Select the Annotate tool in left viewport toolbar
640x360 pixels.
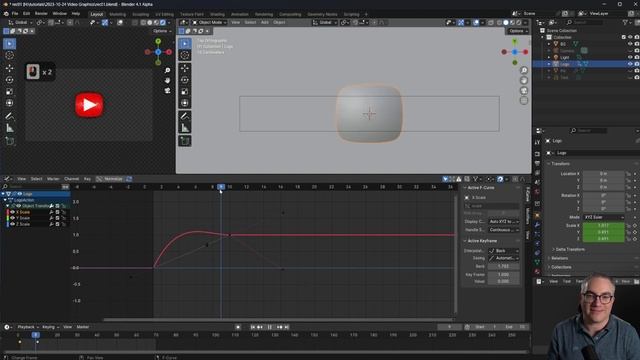[9, 117]
